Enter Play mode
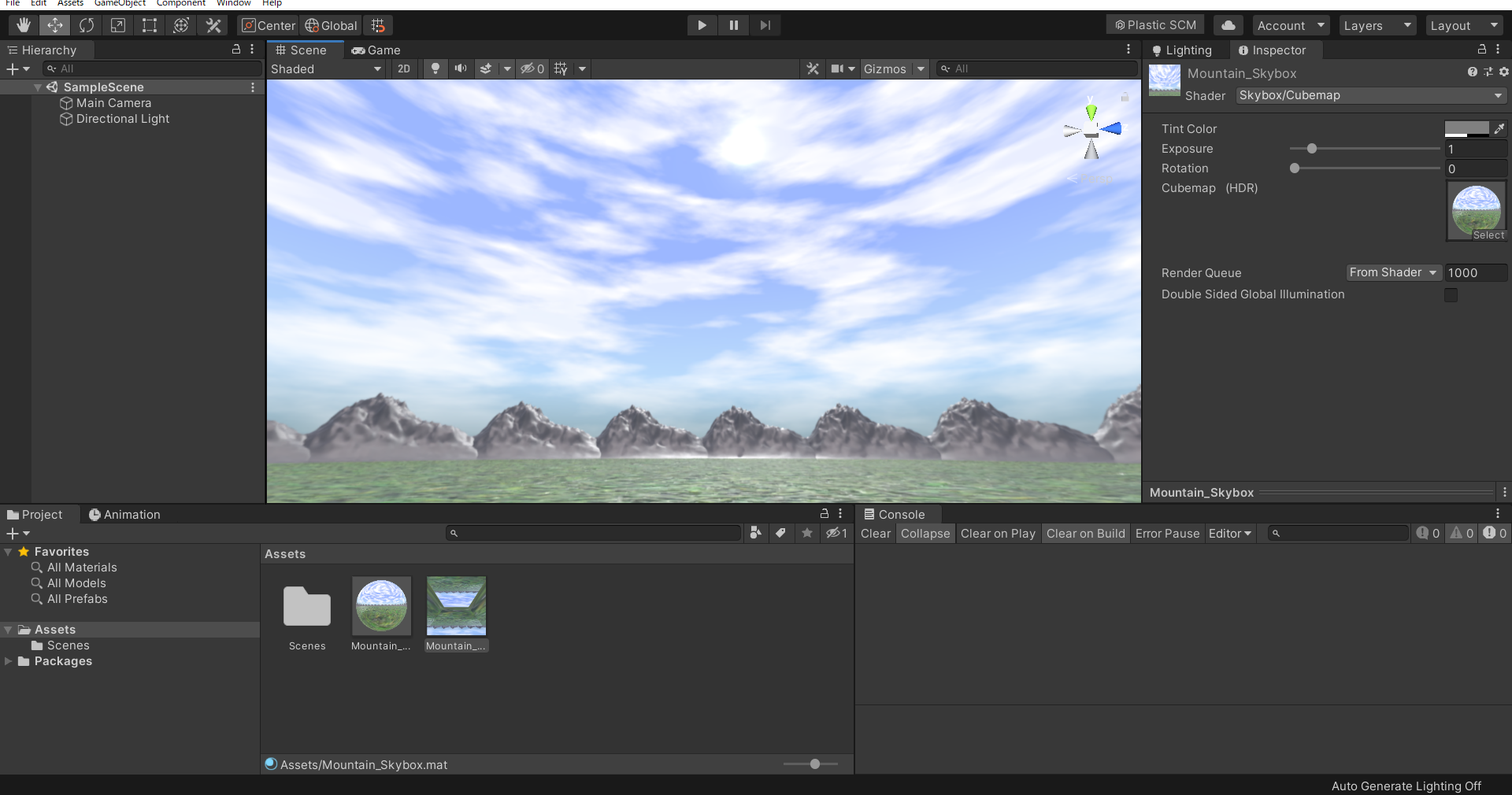The width and height of the screenshot is (1512, 795). 702,24
